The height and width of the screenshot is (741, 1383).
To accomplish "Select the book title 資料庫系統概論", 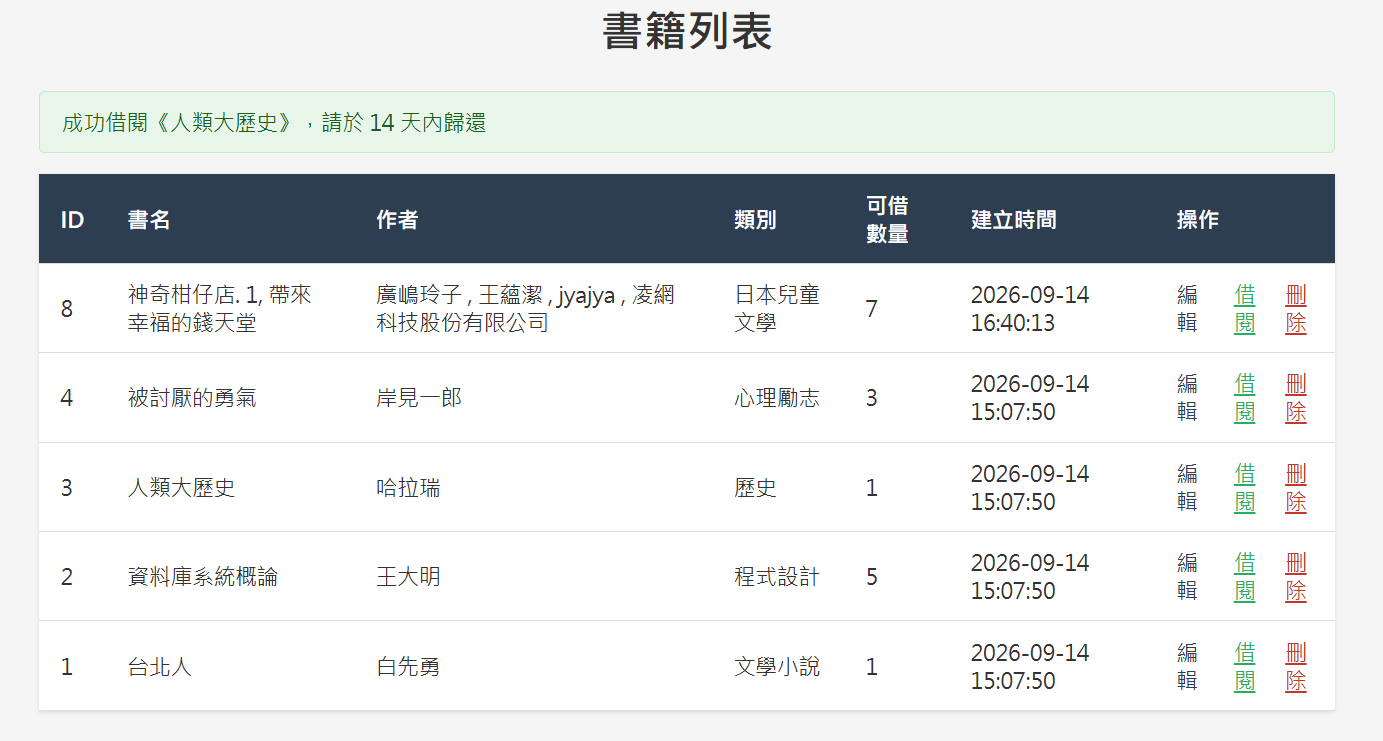I will click(x=203, y=577).
